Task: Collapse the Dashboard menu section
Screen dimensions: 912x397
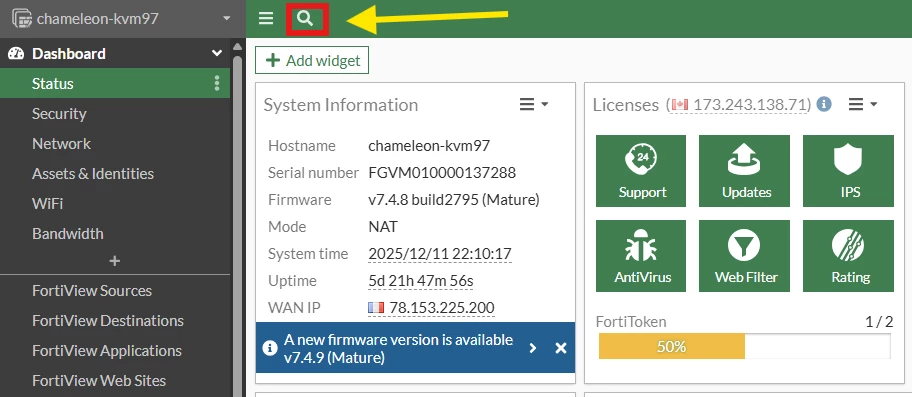Action: 217,53
